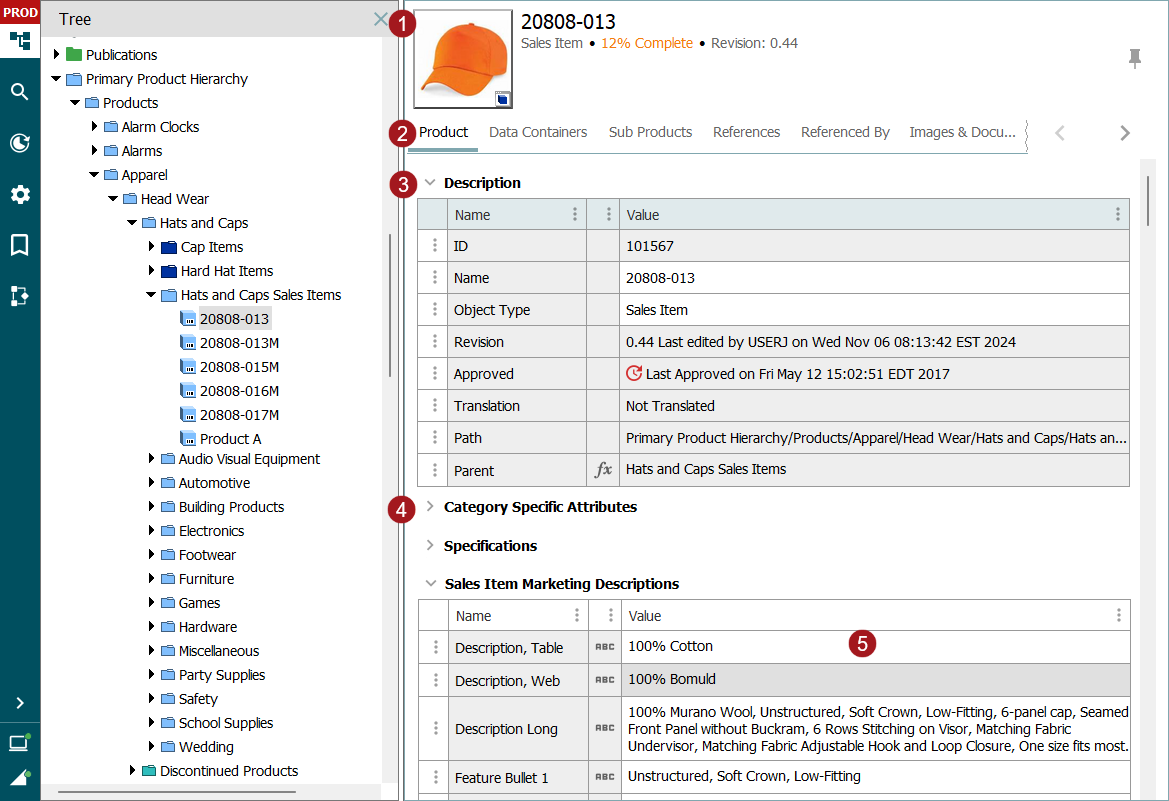Image resolution: width=1169 pixels, height=801 pixels.
Task: Open the Referenced By tab
Action: (x=845, y=132)
